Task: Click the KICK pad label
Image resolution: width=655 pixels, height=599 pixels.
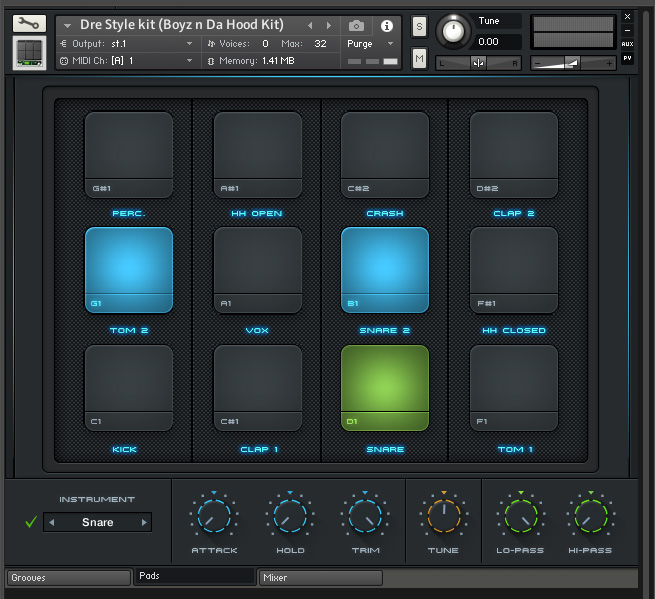Action: click(124, 449)
